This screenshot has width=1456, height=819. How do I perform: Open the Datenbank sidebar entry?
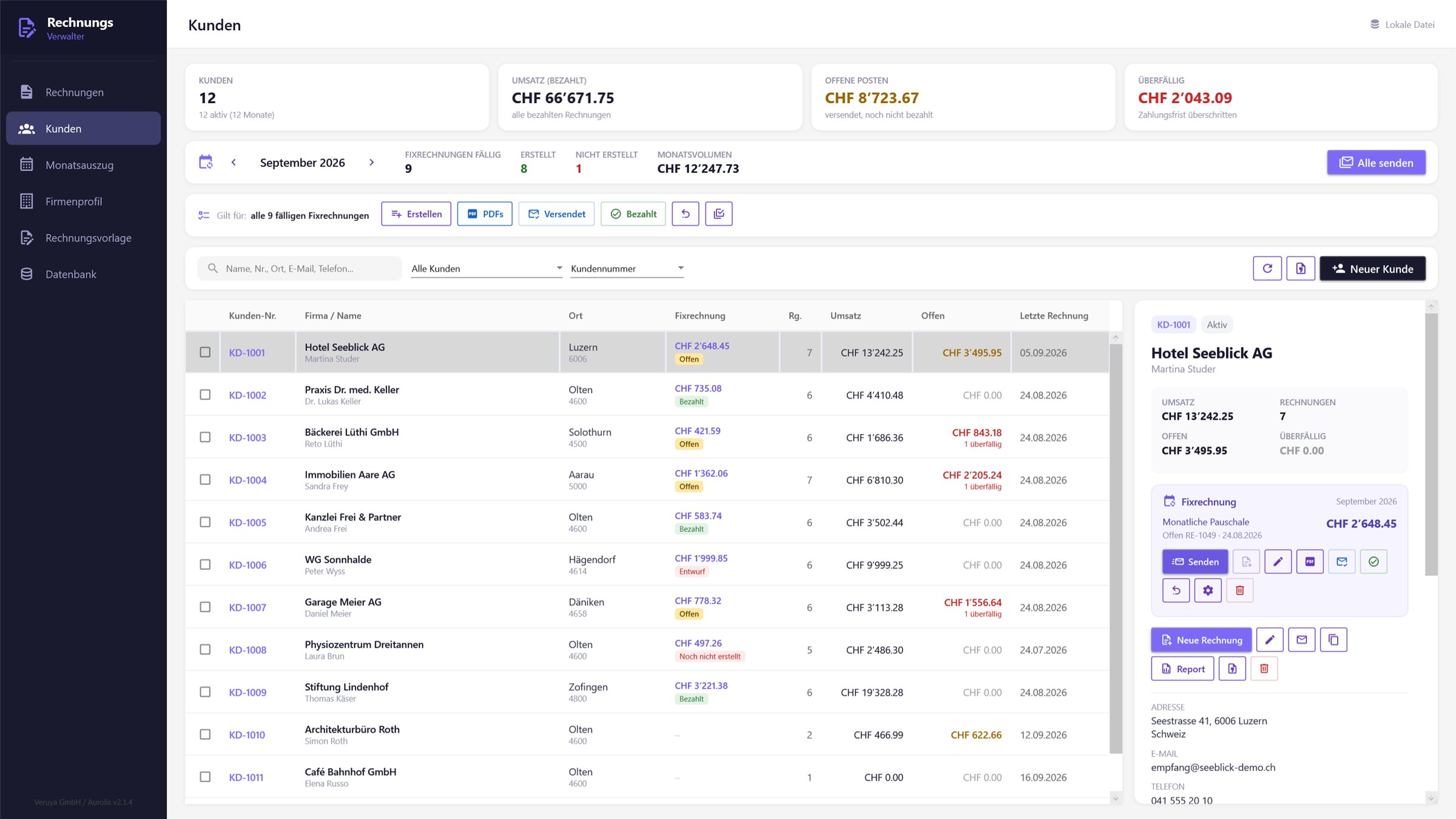[83, 274]
